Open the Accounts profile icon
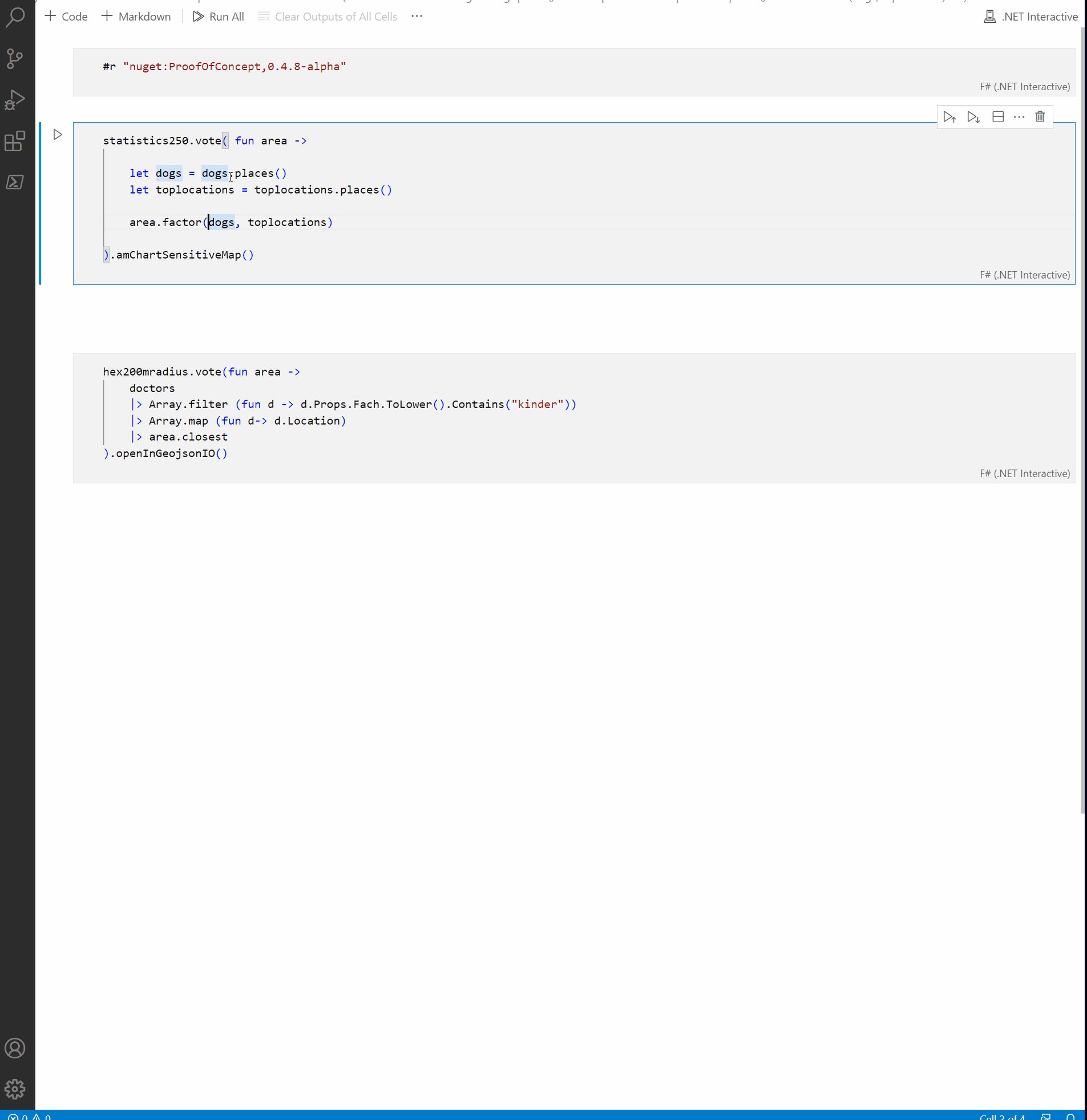 [x=15, y=1048]
